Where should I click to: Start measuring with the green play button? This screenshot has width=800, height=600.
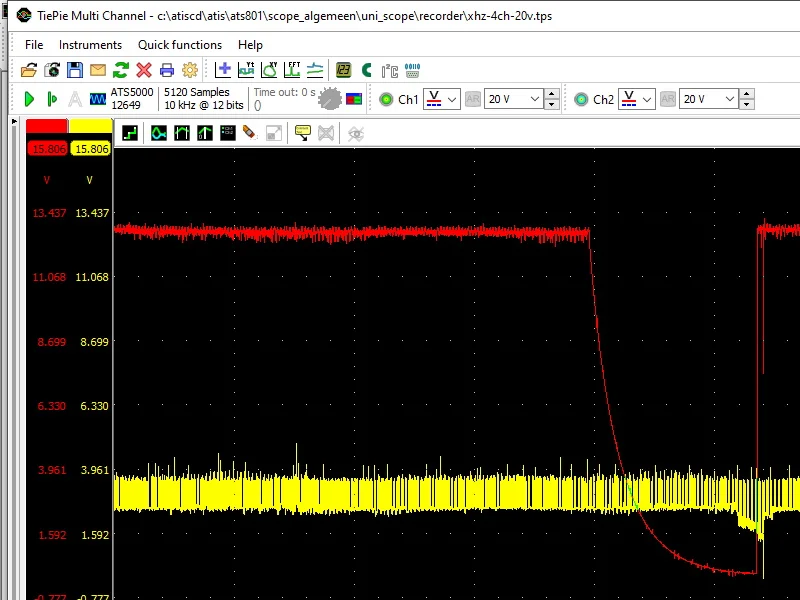29,99
